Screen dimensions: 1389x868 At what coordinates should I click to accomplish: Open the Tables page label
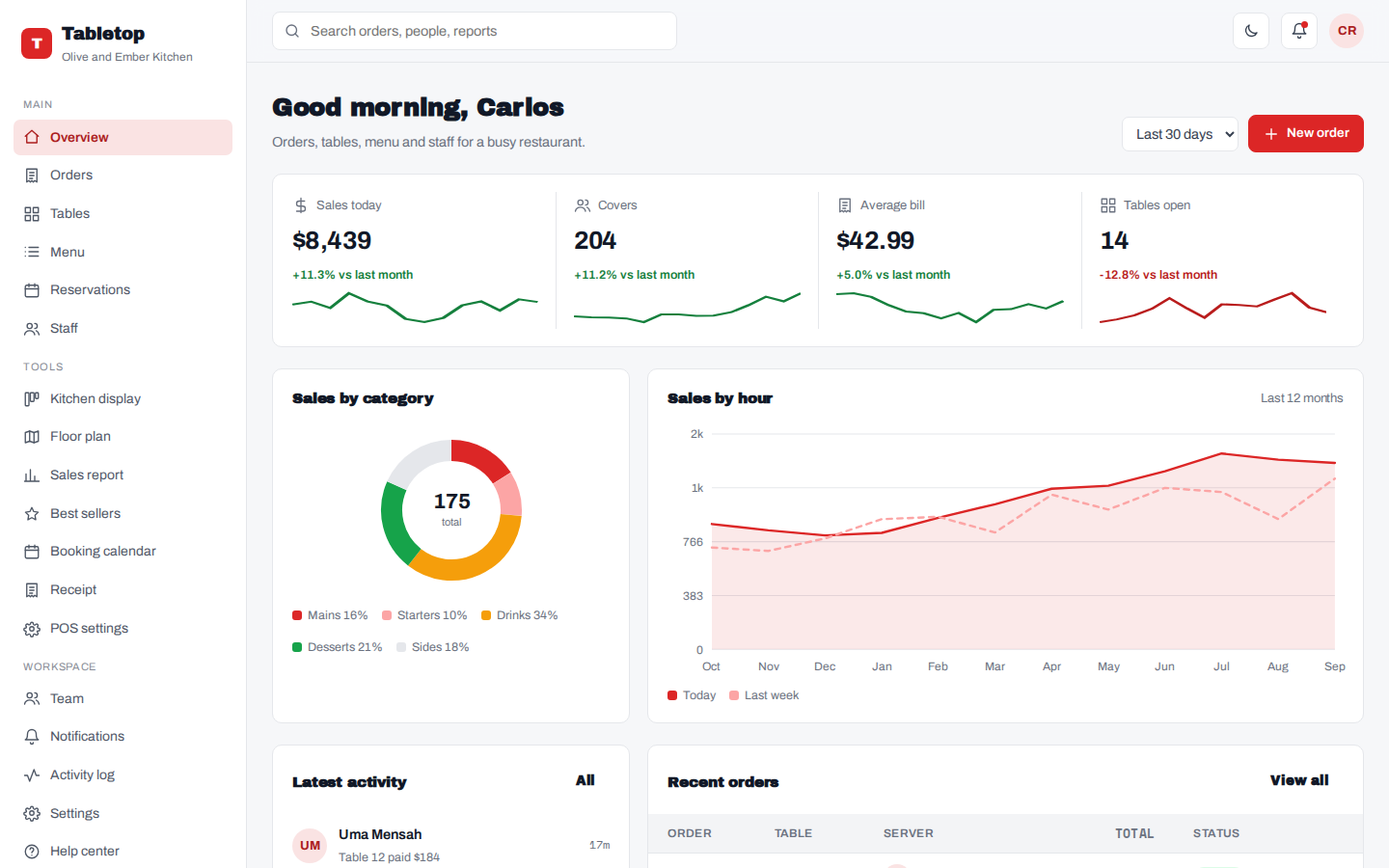[69, 214]
